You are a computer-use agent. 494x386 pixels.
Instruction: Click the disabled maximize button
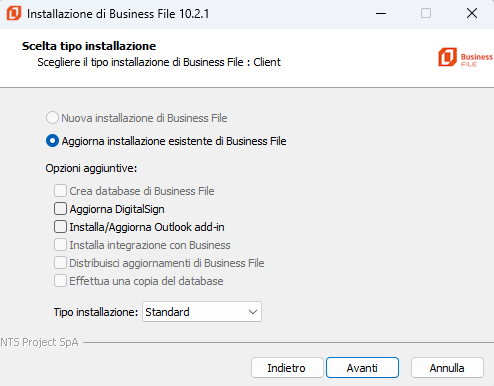coord(426,13)
